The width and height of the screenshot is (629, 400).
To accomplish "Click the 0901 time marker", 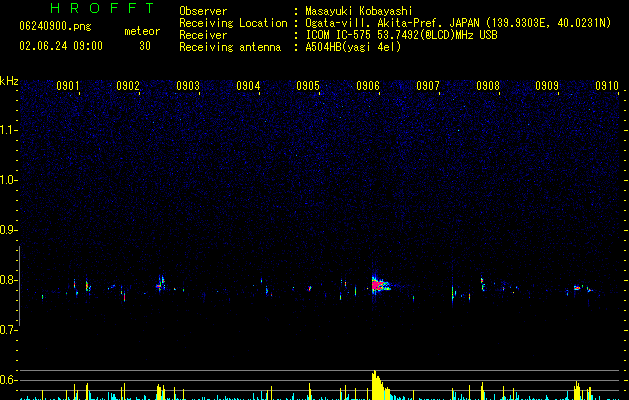I will click(x=68, y=86).
